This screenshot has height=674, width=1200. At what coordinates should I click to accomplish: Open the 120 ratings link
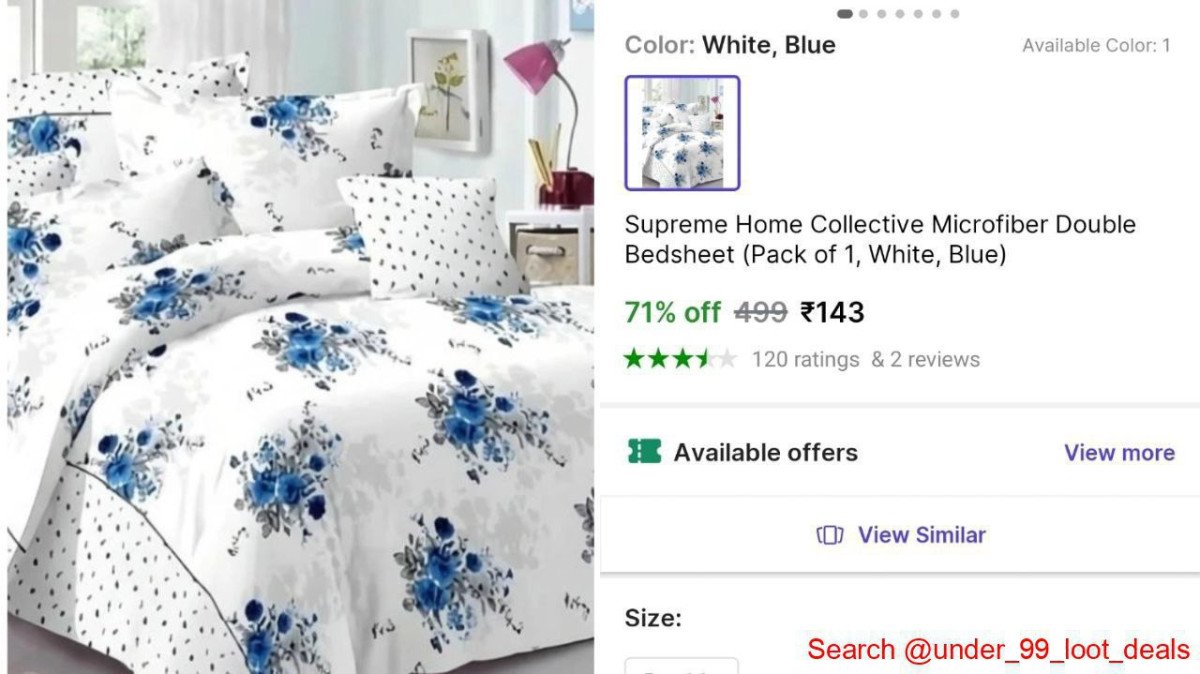[805, 359]
